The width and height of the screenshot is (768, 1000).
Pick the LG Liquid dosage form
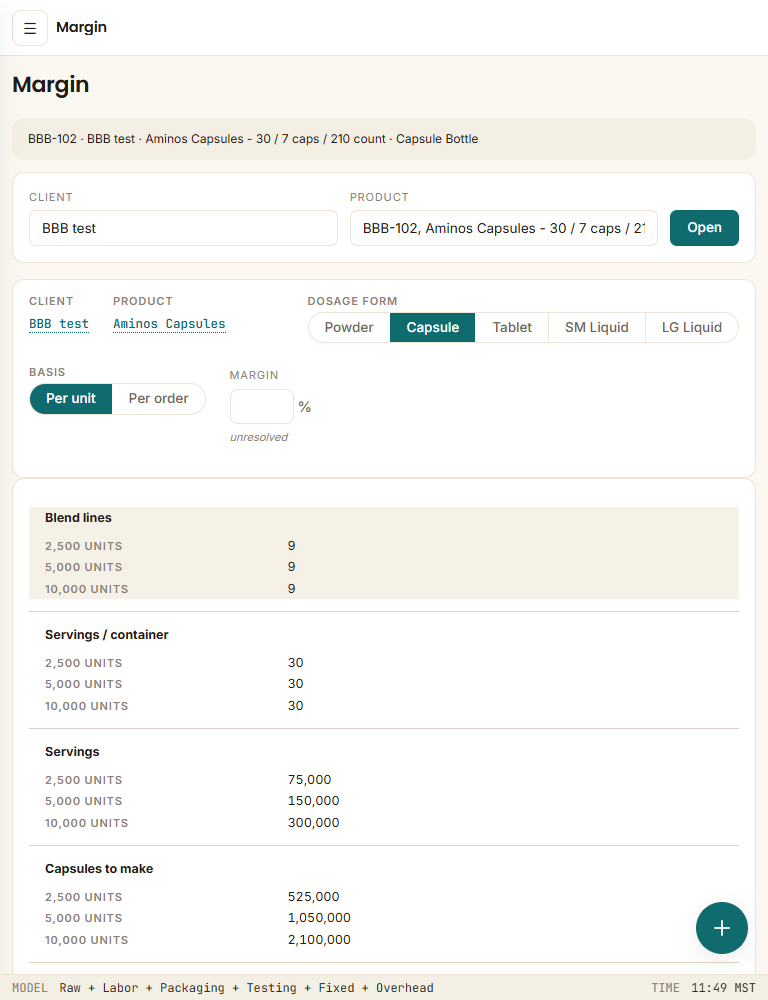(691, 327)
